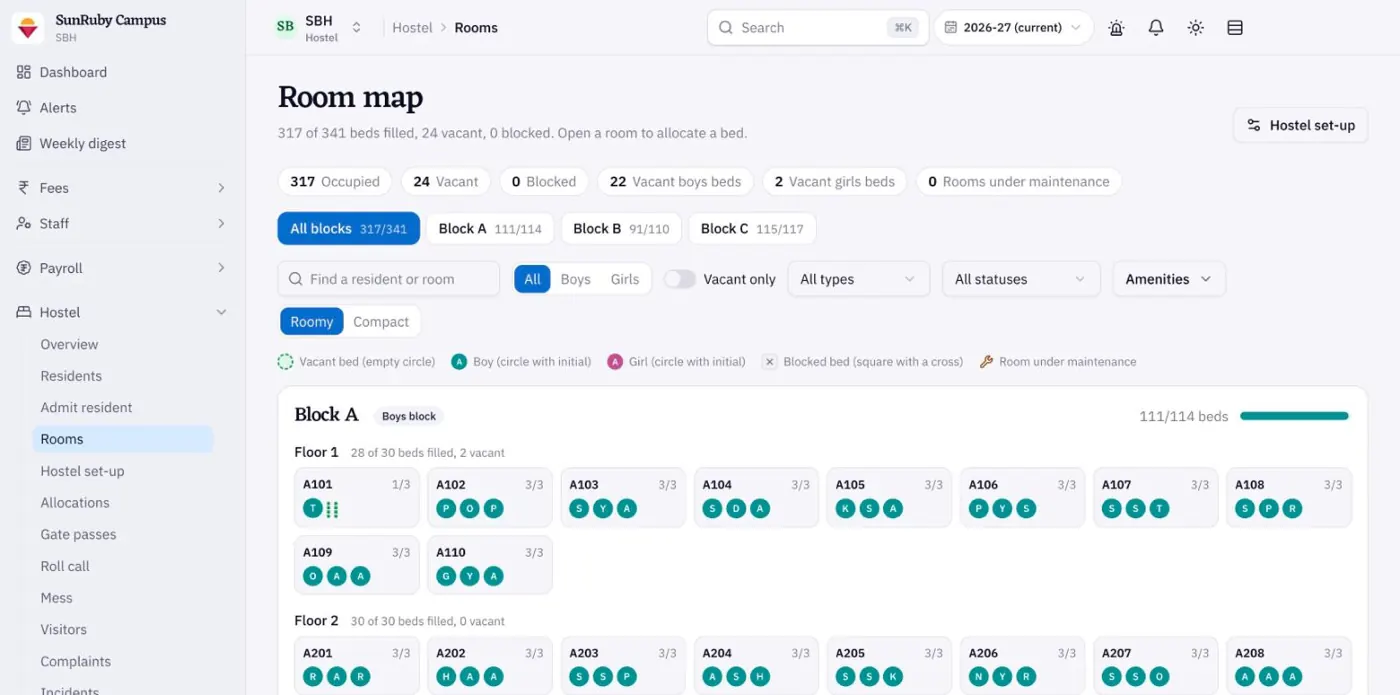Open room card A104

756,497
